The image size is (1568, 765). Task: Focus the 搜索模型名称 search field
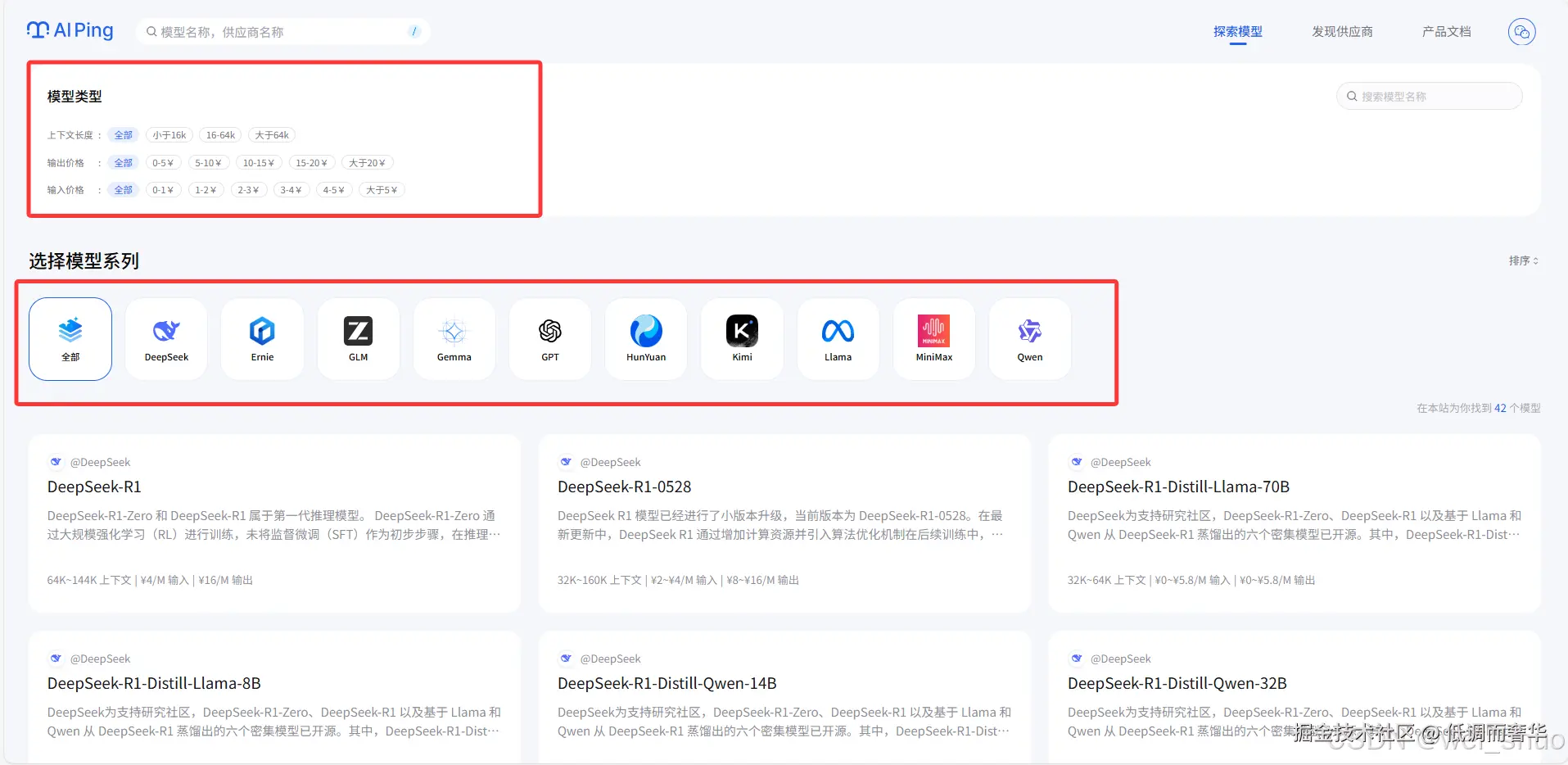[1429, 97]
